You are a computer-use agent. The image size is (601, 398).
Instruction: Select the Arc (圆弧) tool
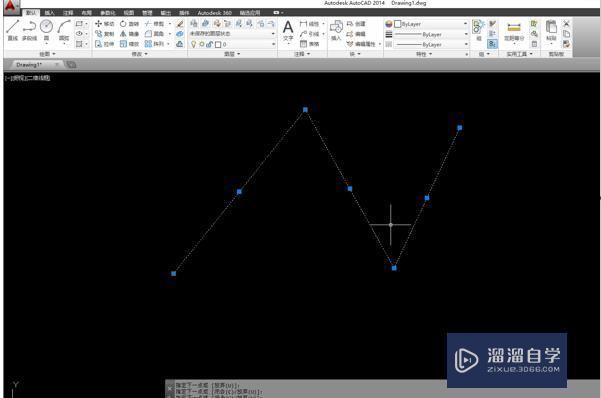pyautogui.click(x=64, y=31)
